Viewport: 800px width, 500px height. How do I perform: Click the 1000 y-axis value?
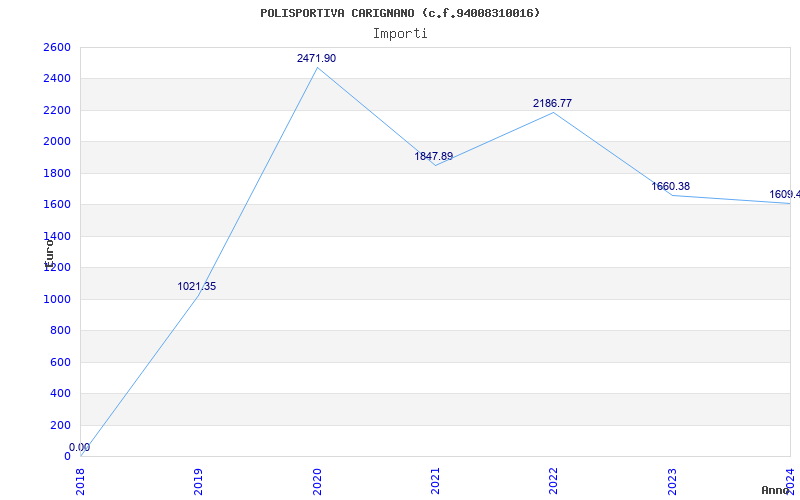57,299
